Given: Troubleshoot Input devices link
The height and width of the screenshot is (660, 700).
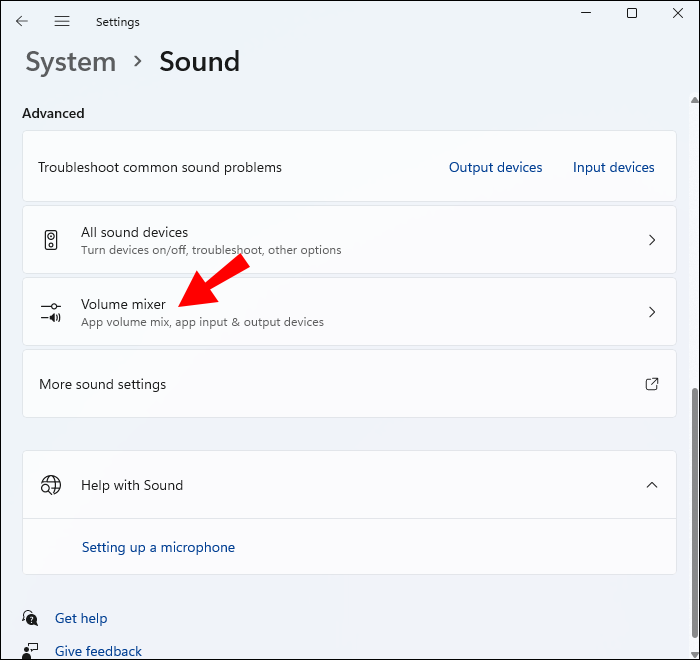Looking at the screenshot, I should point(613,167).
